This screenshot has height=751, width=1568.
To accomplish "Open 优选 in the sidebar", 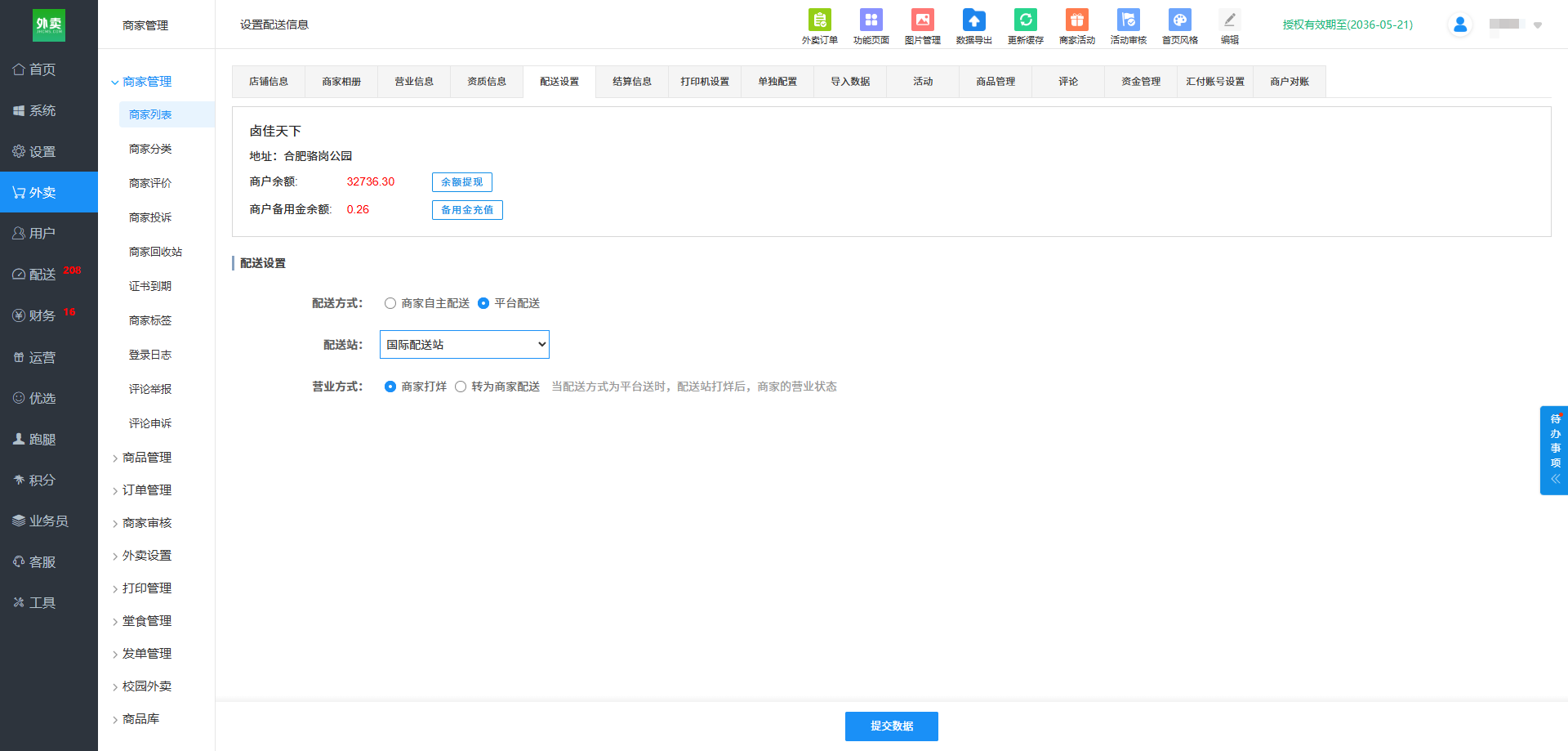I will 49,398.
